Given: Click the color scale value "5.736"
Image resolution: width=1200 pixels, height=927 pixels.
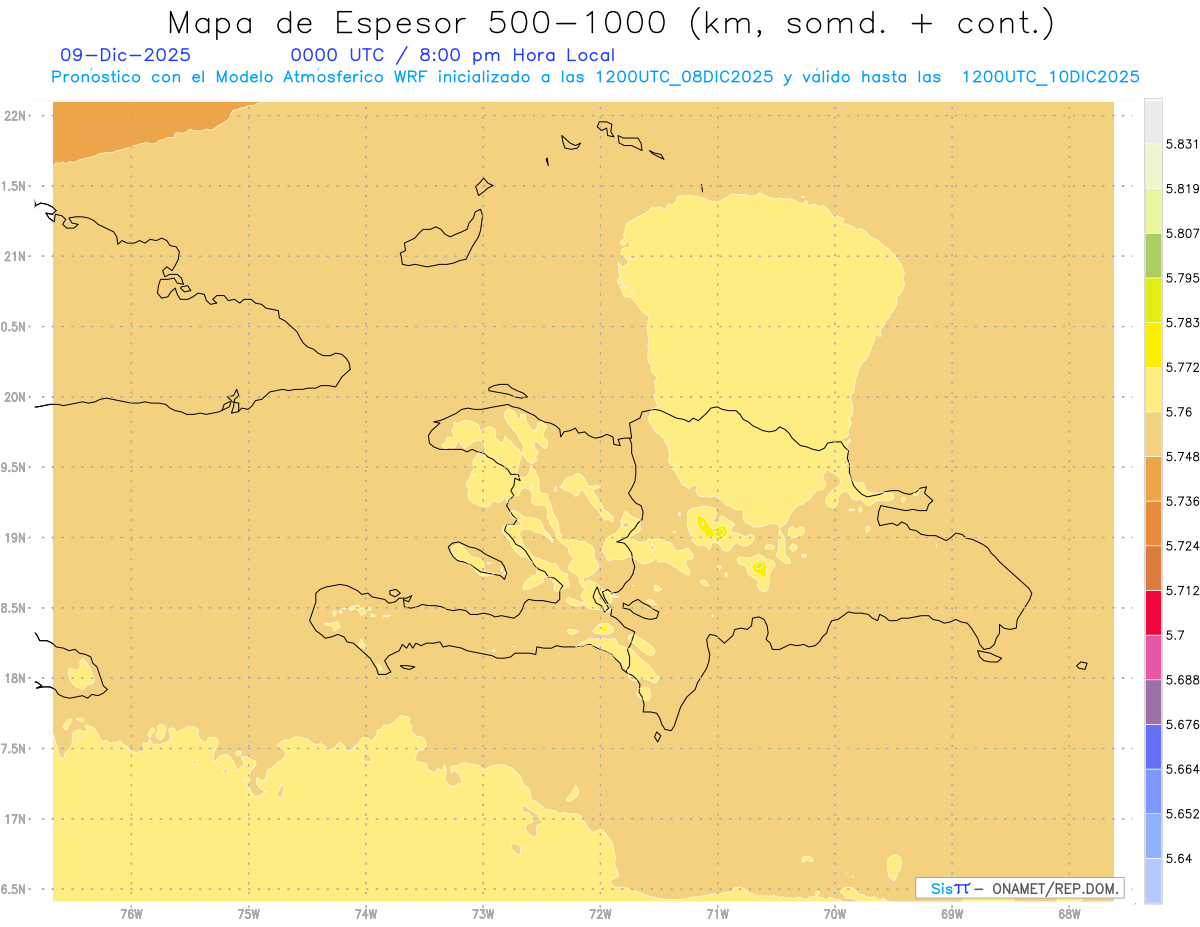Looking at the screenshot, I should pos(1182,501).
